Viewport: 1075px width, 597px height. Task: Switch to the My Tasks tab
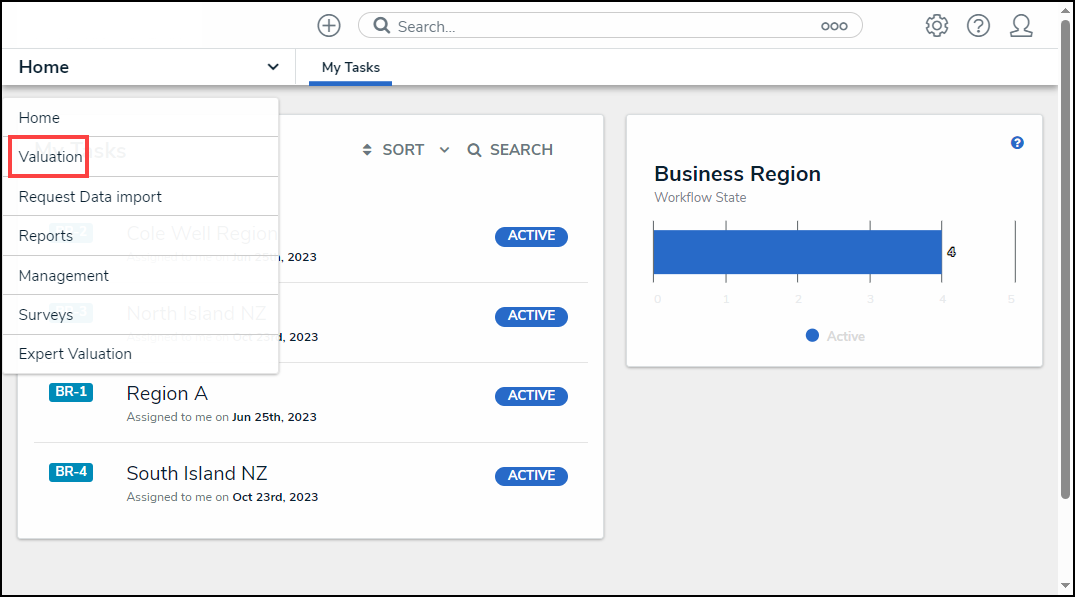tap(350, 67)
